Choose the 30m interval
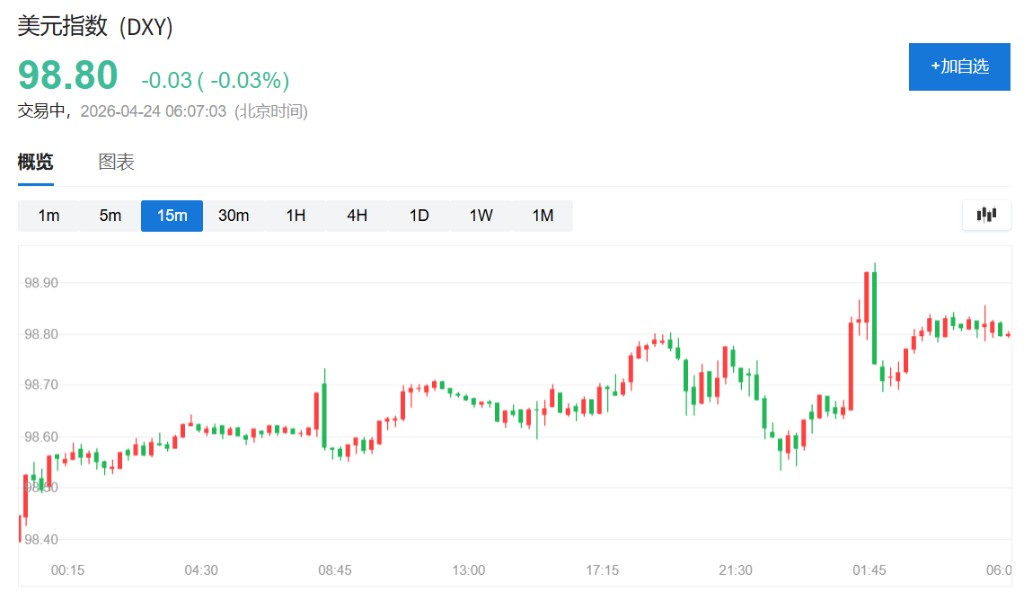1024x597 pixels. point(233,215)
